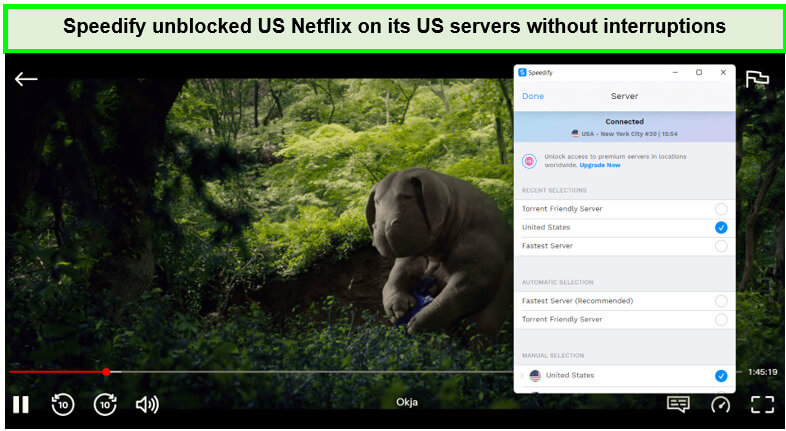Viewport: 786px width, 431px height.
Task: Report a problem with the flag icon
Action: coord(757,79)
